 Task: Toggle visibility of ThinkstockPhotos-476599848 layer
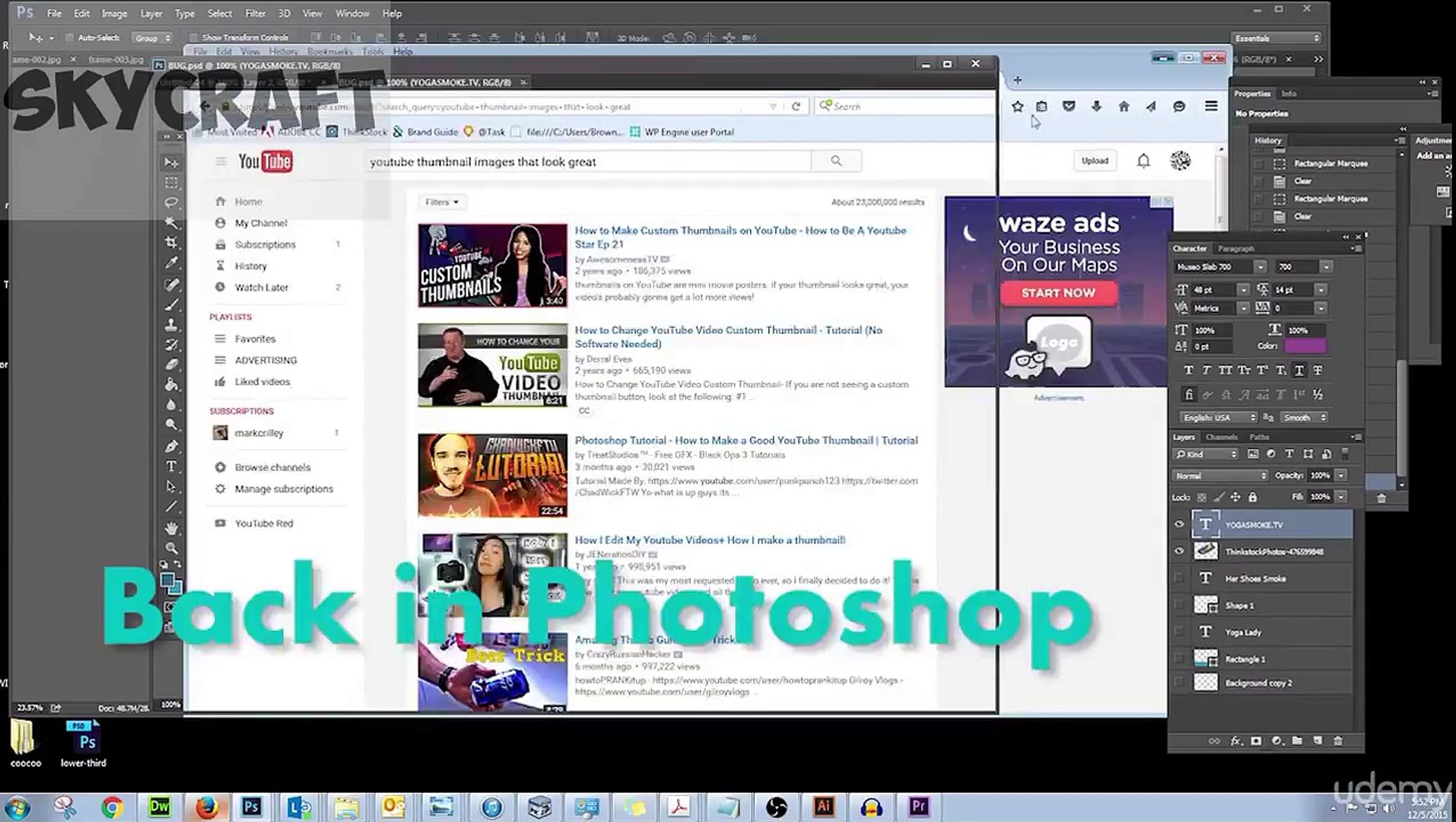pos(1181,551)
